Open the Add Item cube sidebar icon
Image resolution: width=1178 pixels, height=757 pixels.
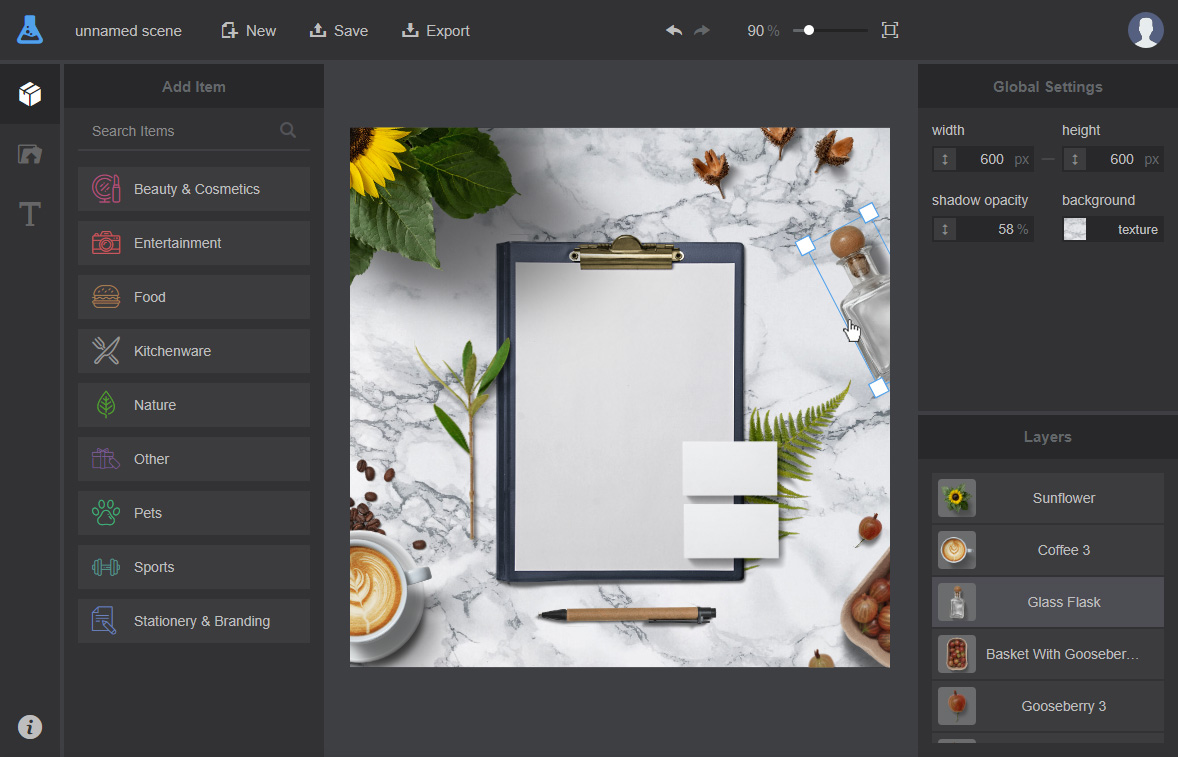pos(30,94)
